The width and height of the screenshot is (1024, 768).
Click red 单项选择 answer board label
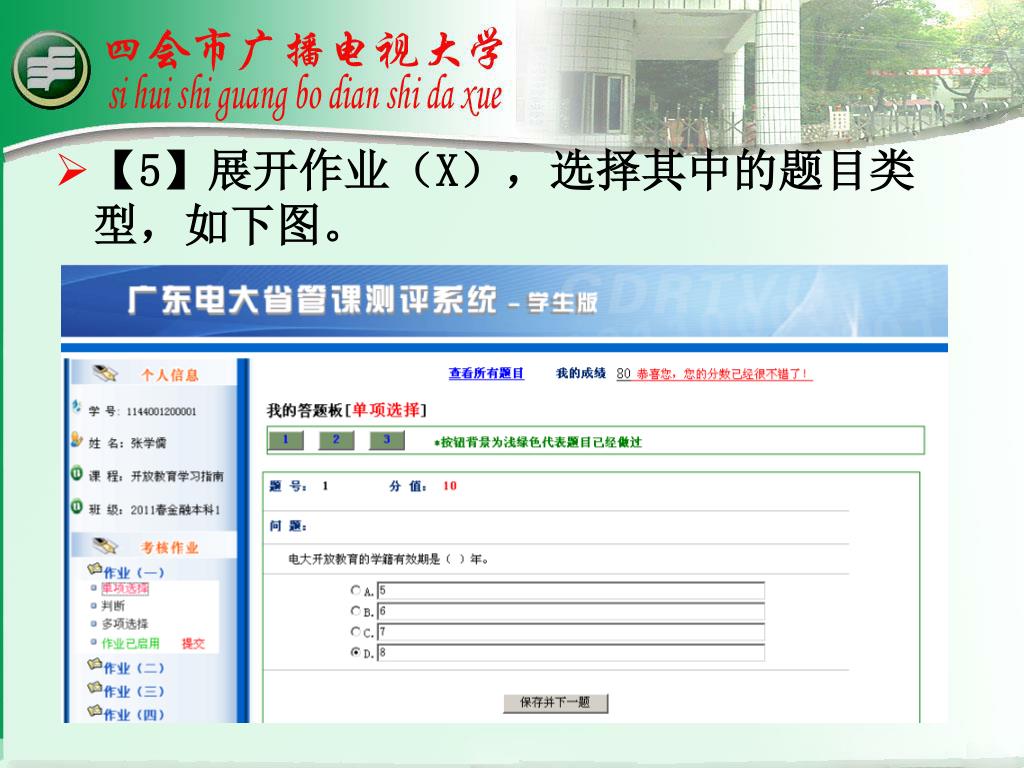[386, 410]
